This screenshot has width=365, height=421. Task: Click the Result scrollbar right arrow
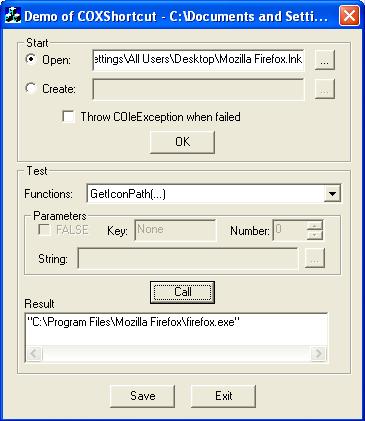pyautogui.click(x=318, y=353)
